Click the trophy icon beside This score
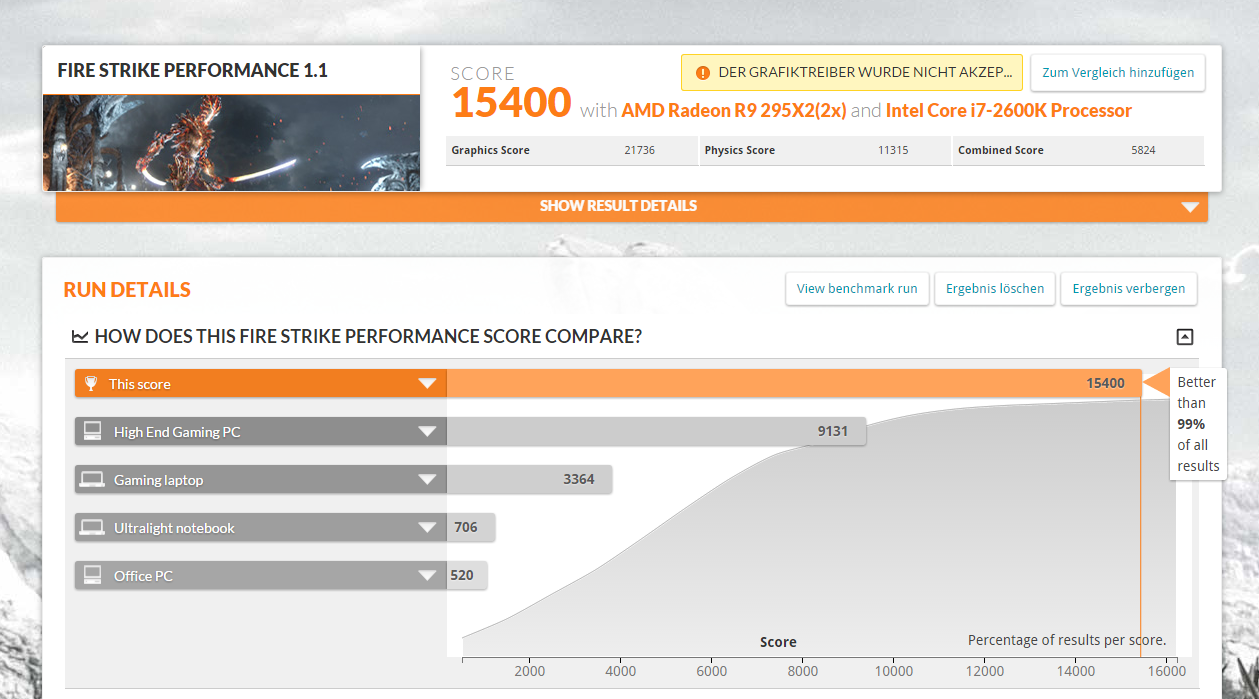The width and height of the screenshot is (1259, 699). click(x=92, y=383)
